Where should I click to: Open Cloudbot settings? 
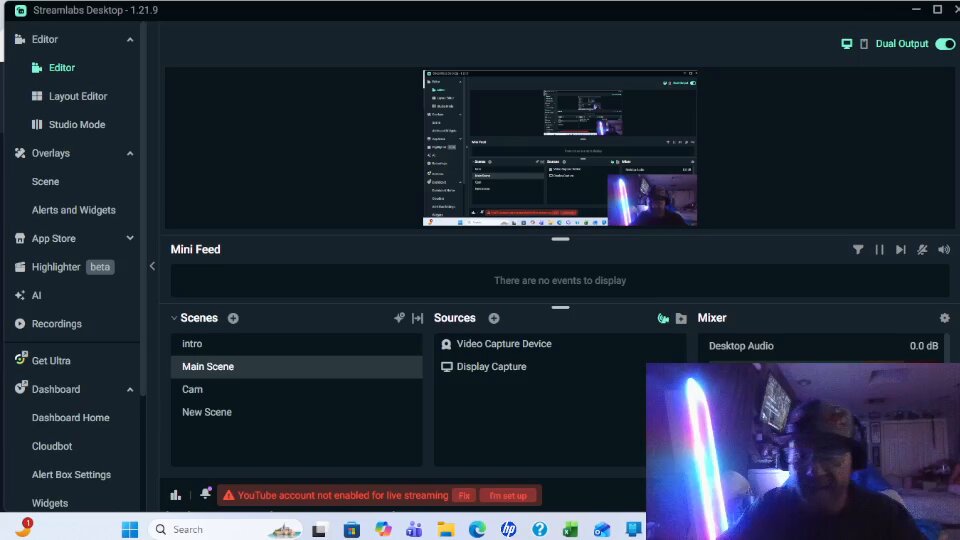52,446
